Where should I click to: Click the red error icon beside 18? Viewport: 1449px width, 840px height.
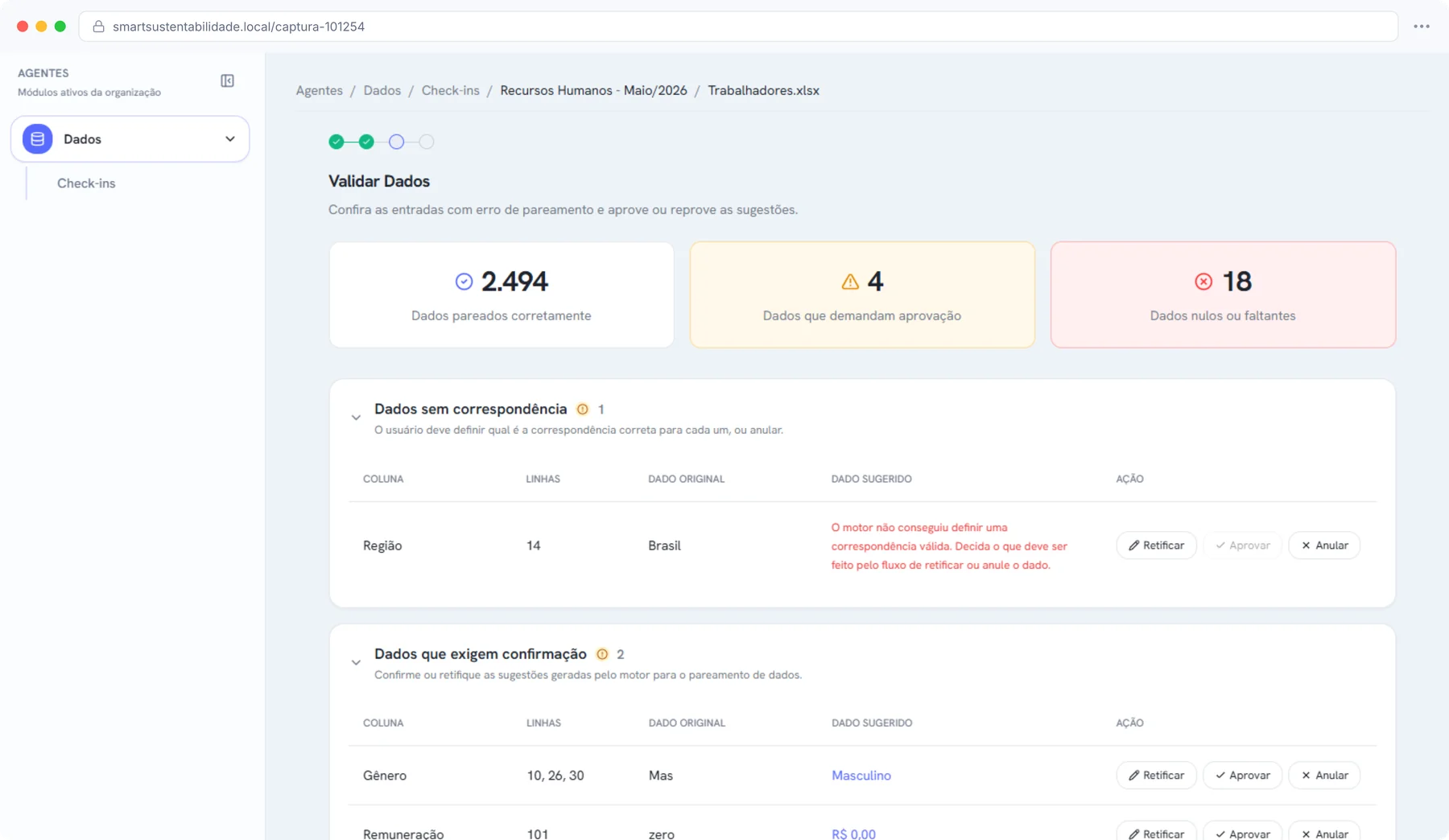pos(1203,282)
